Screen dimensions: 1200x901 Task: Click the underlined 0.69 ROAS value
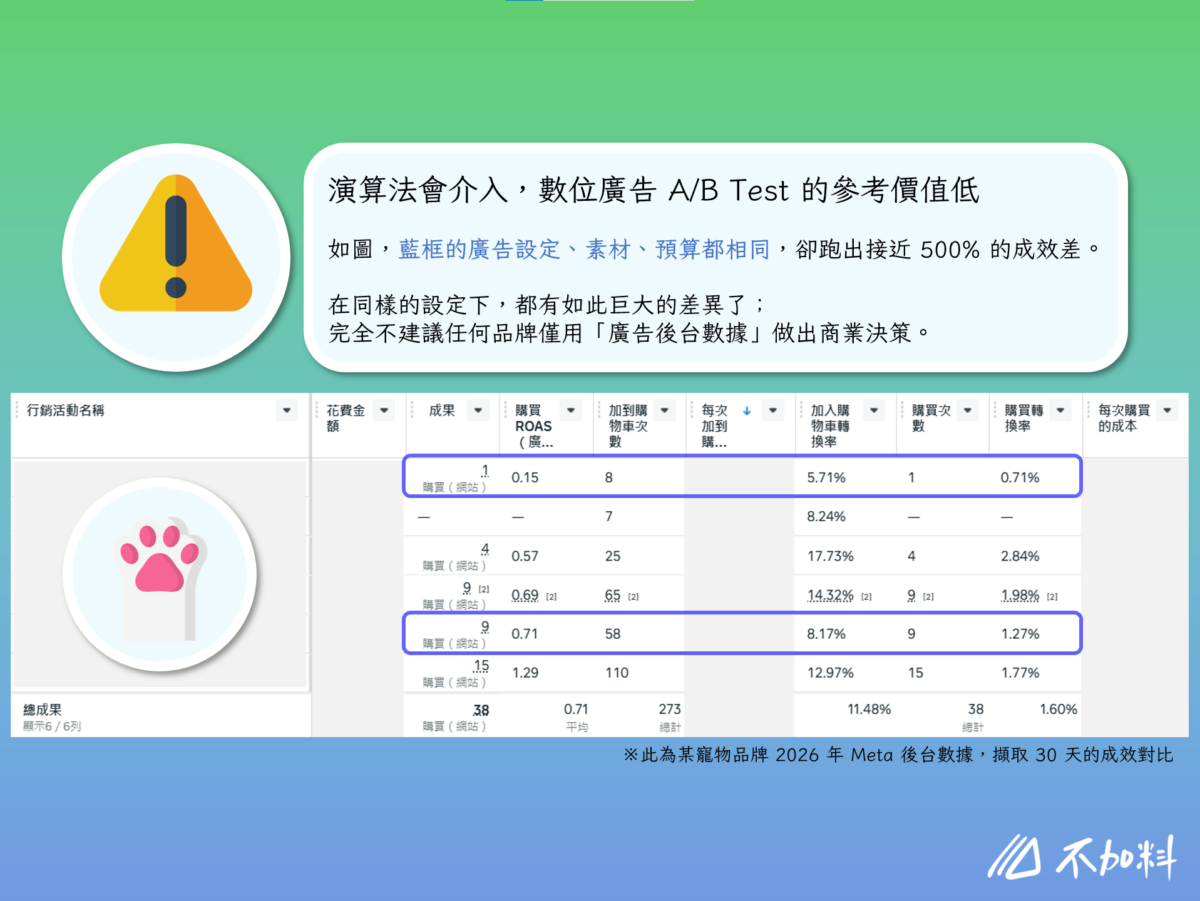coord(525,595)
